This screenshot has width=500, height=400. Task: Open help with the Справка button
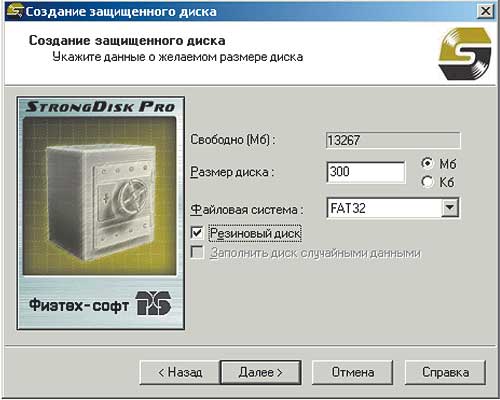pos(445,372)
